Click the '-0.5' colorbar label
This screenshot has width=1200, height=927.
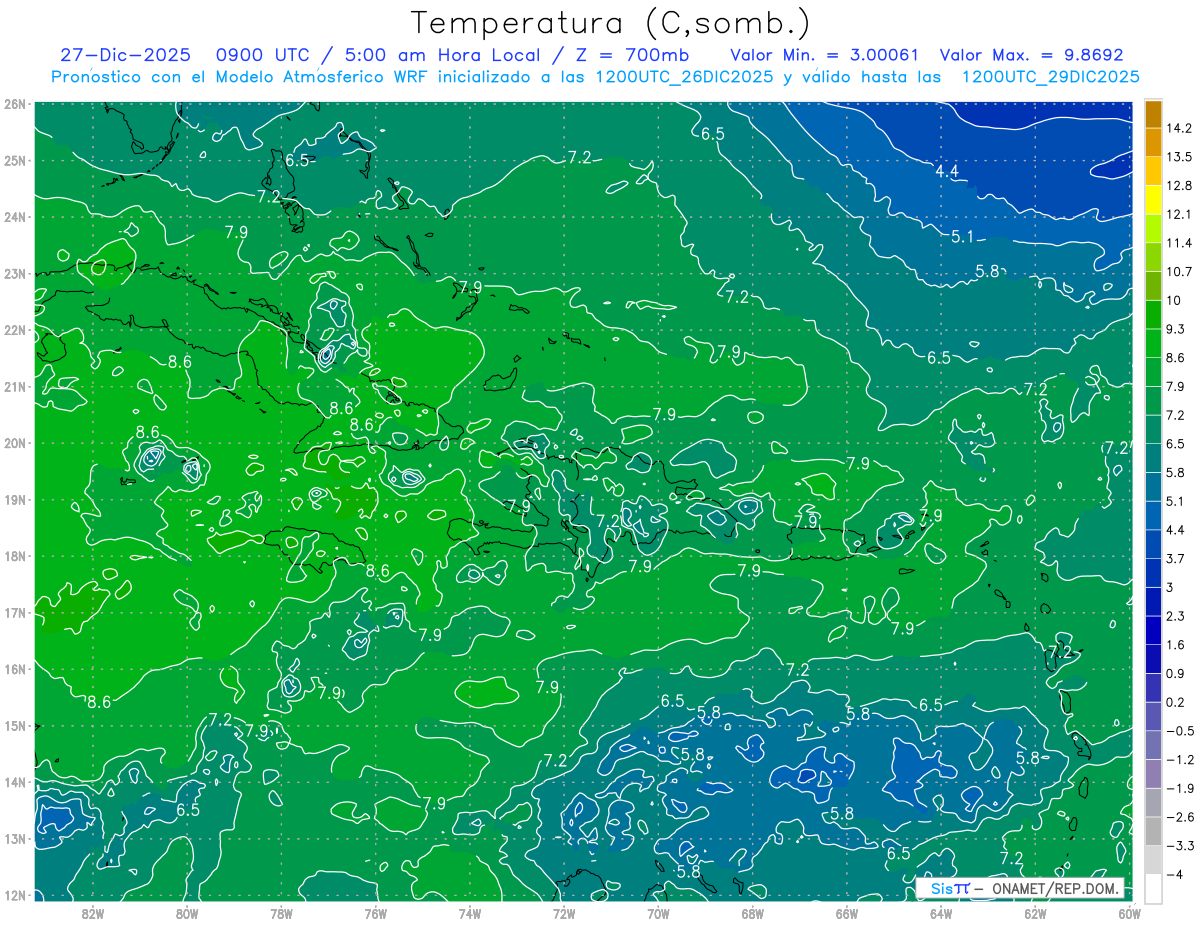pos(1179,731)
